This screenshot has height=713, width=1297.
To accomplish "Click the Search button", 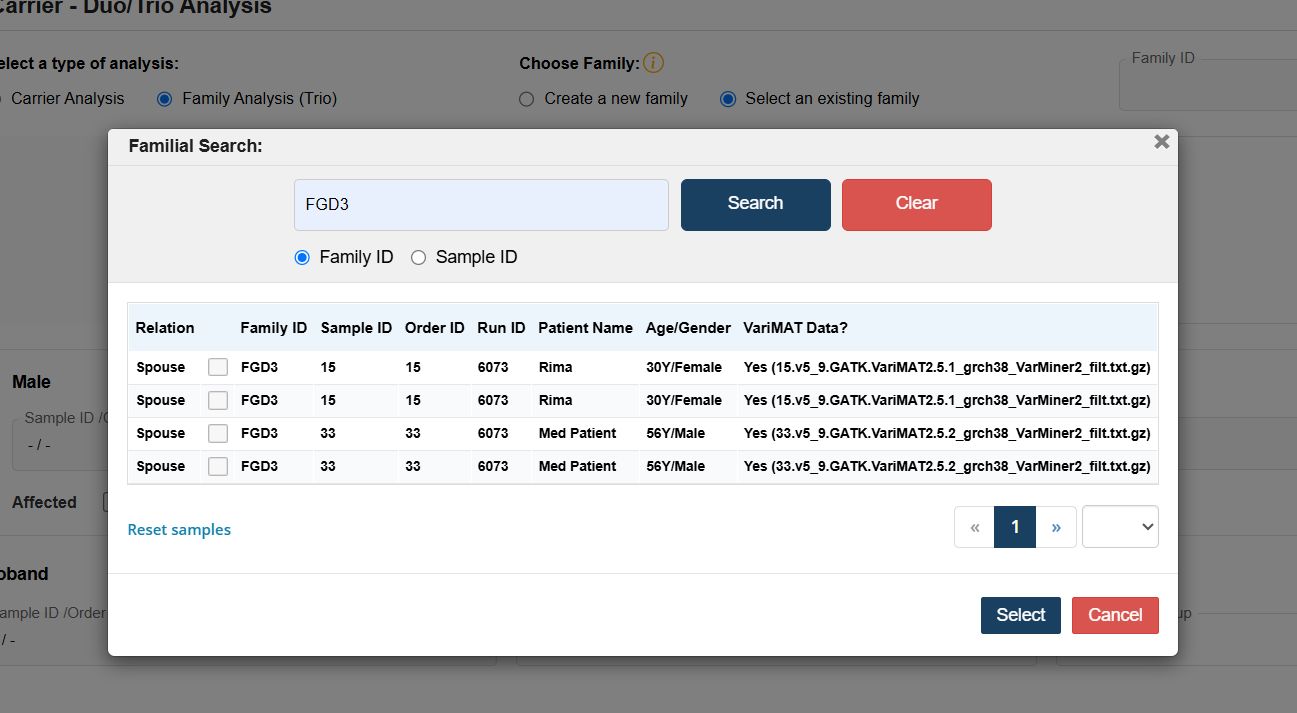I will [x=755, y=204].
